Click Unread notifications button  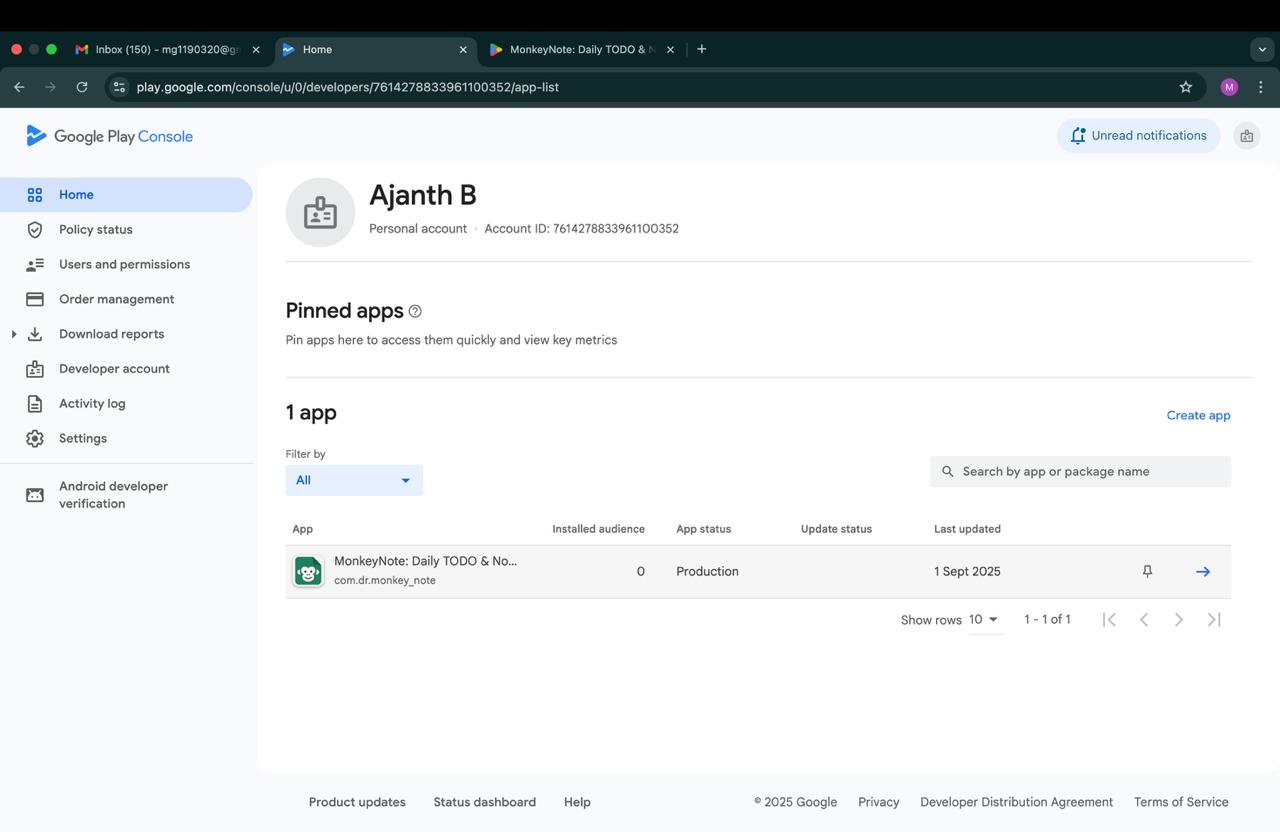pyautogui.click(x=1138, y=136)
